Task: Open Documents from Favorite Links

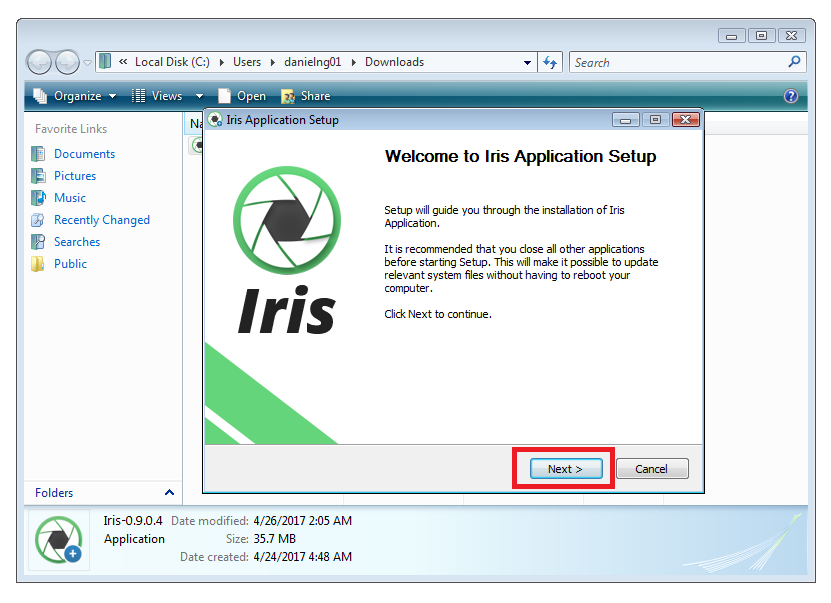Action: tap(84, 154)
